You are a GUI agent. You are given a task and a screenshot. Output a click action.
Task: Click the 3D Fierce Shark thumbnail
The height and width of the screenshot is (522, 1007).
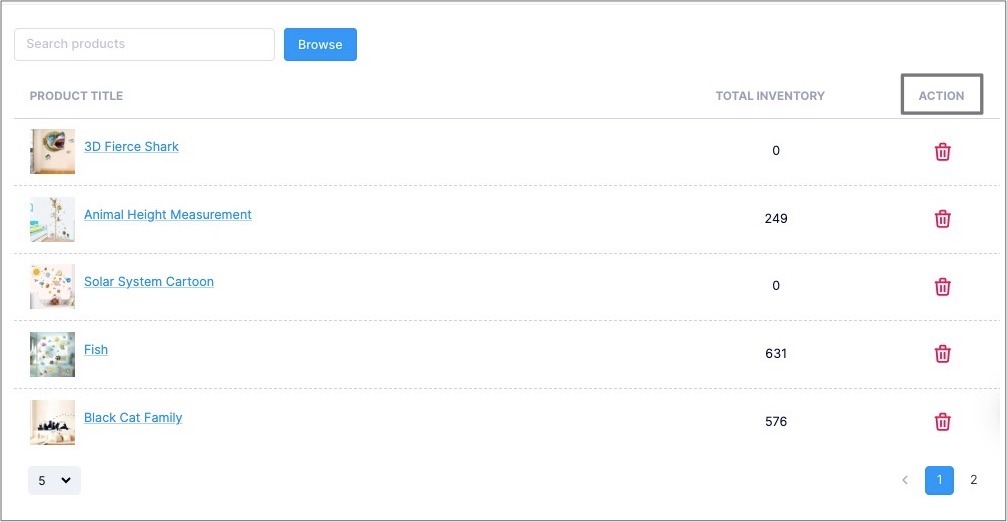(52, 152)
